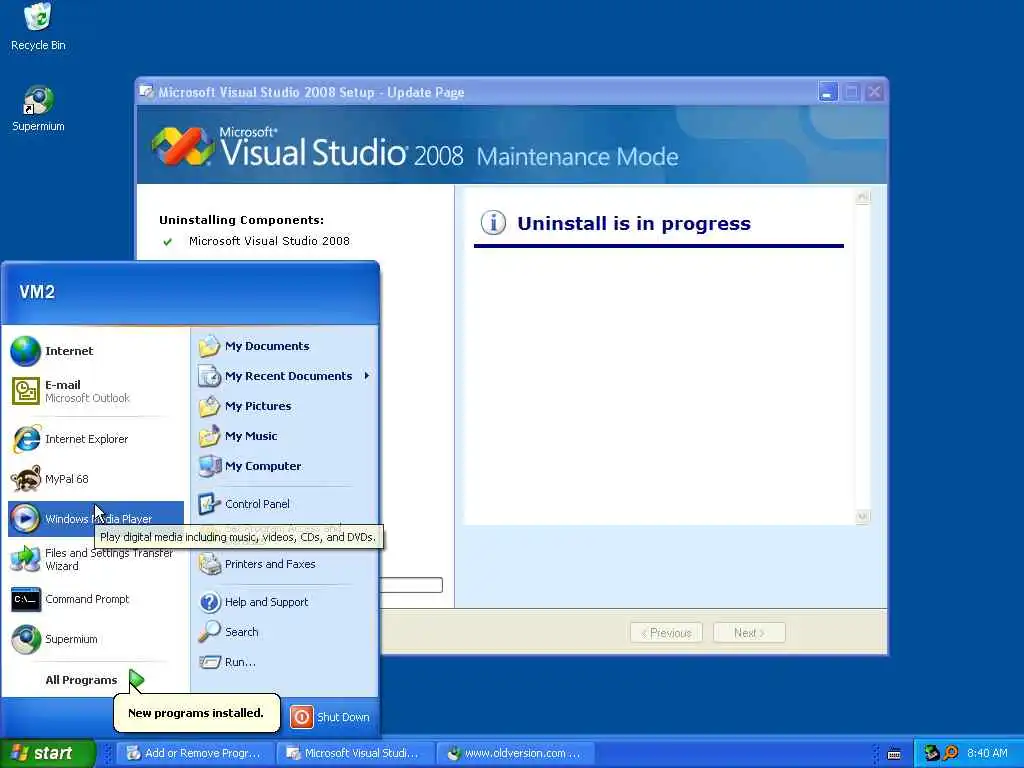
Task: Click the New programs installed balloon
Action: [x=197, y=713]
